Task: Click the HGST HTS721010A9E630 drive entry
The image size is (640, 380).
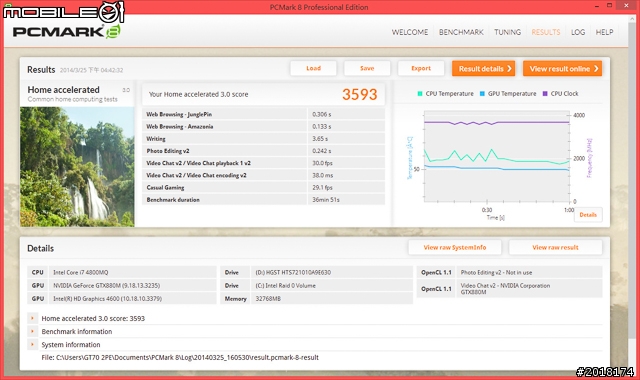Action: pyautogui.click(x=293, y=272)
